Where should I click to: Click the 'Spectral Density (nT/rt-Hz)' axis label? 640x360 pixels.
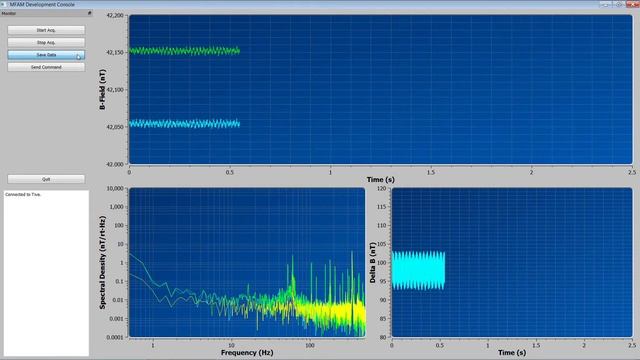(102, 262)
